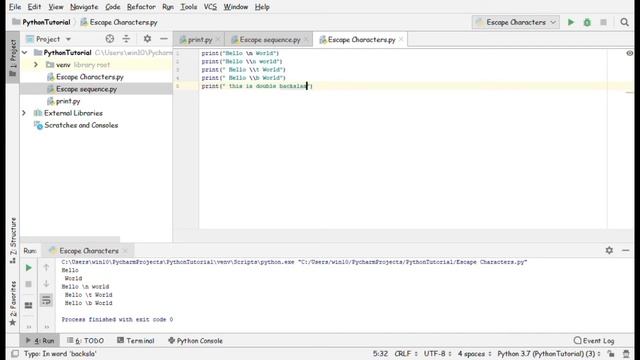The height and width of the screenshot is (360, 640).
Task: Rerun program in Run panel
Action: click(x=29, y=268)
